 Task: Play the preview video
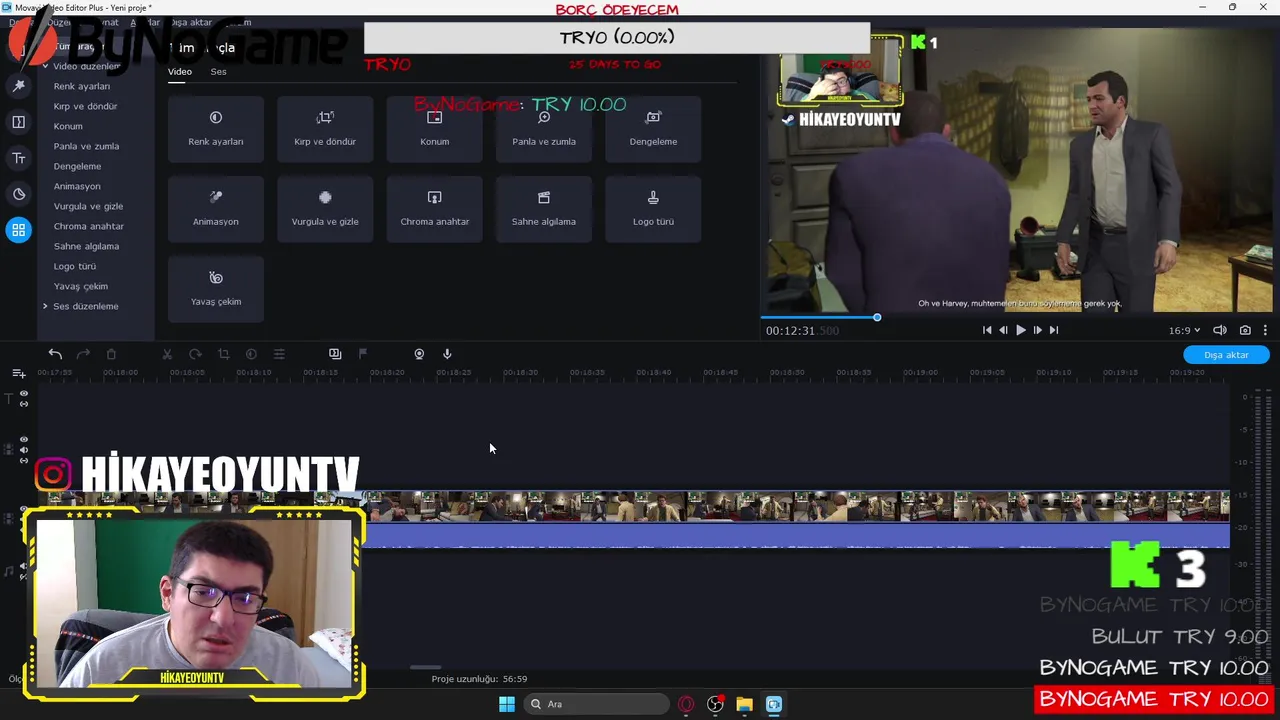click(x=1020, y=330)
